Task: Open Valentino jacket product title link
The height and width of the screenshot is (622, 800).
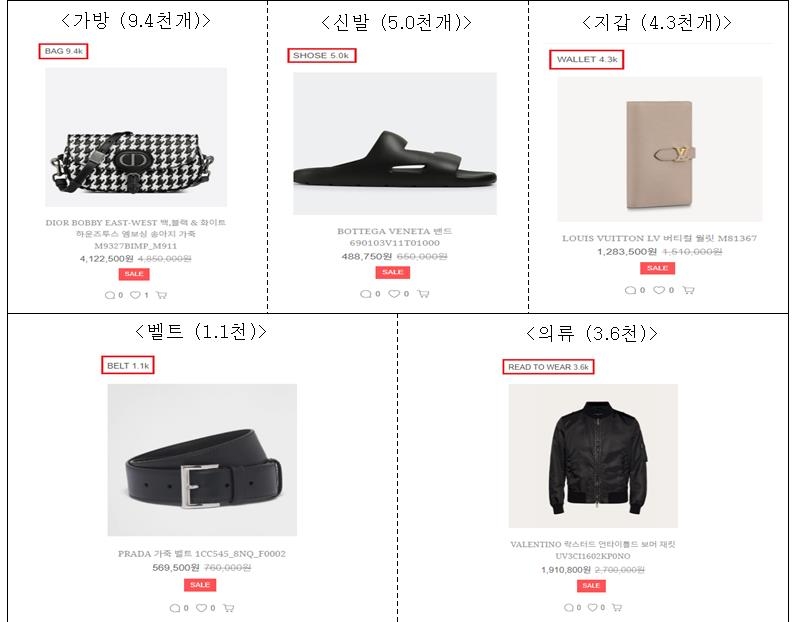Action: [x=593, y=550]
